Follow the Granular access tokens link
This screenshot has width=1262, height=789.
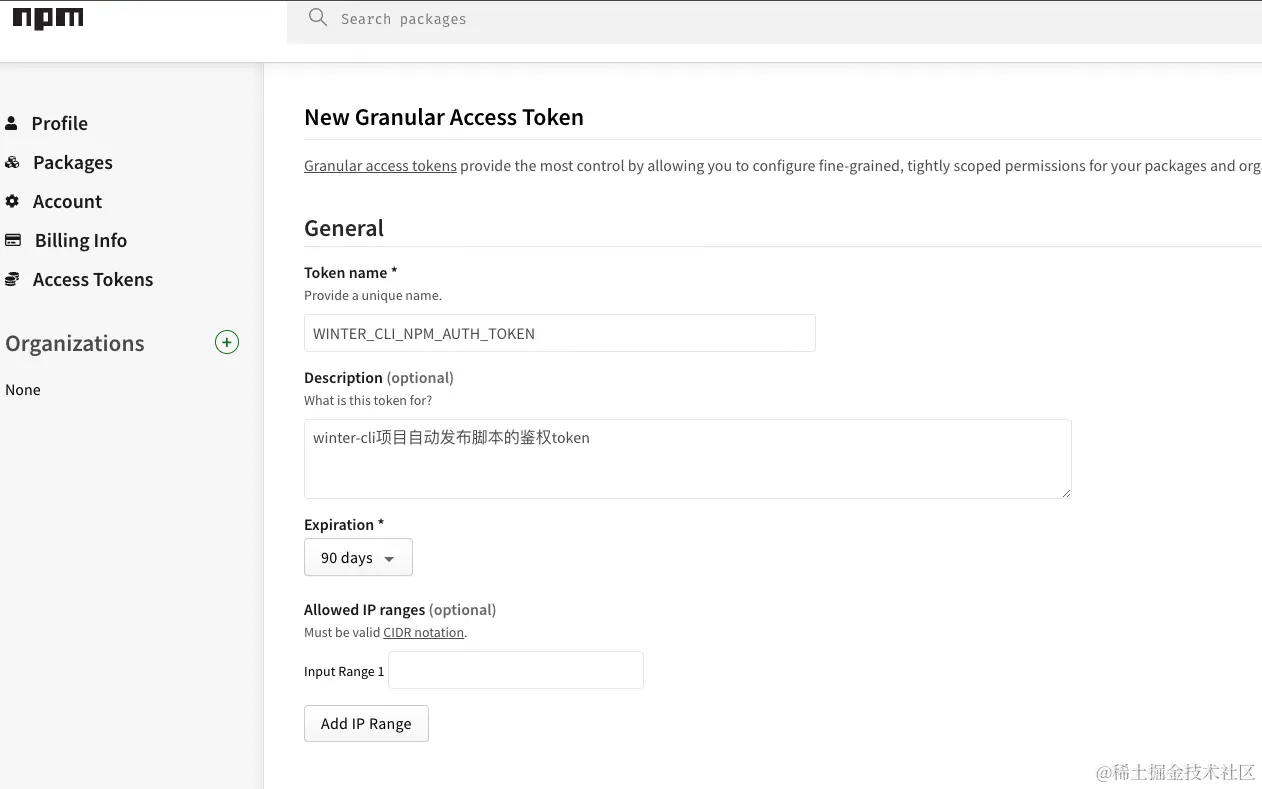[380, 166]
